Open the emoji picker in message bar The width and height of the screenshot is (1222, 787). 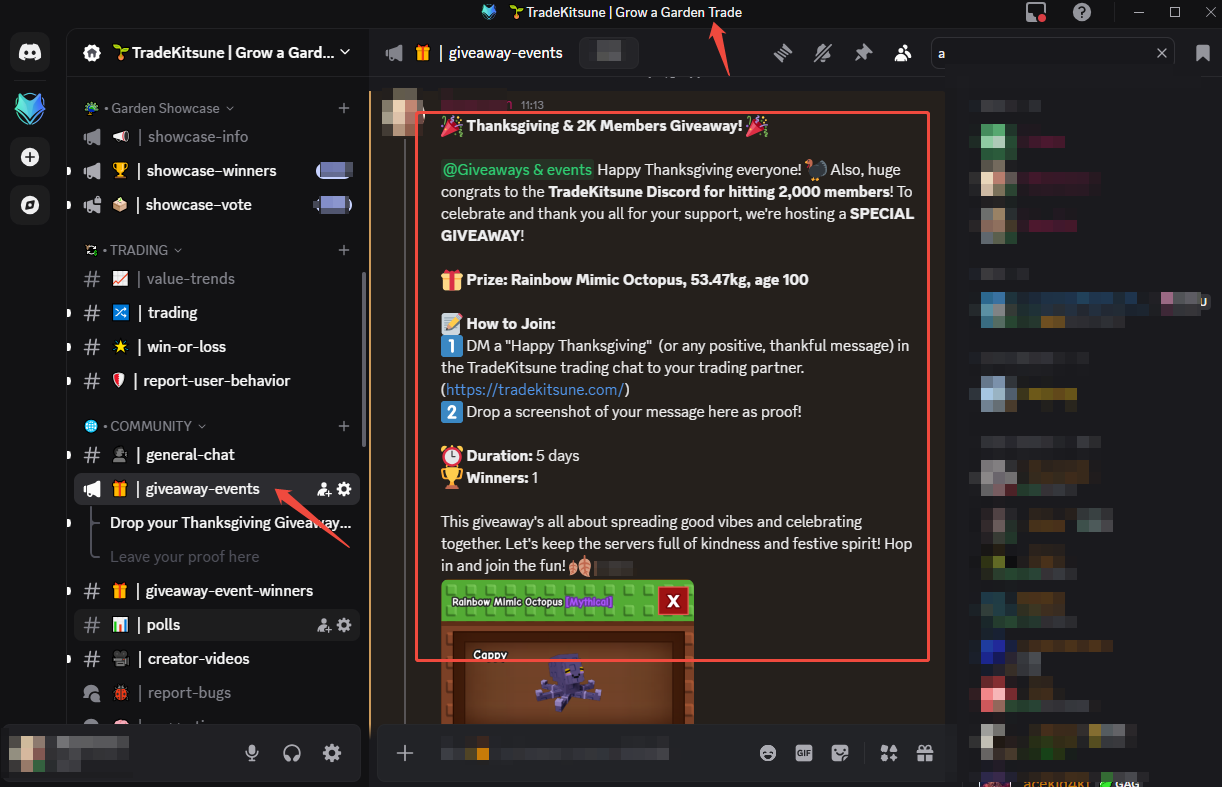tap(768, 753)
